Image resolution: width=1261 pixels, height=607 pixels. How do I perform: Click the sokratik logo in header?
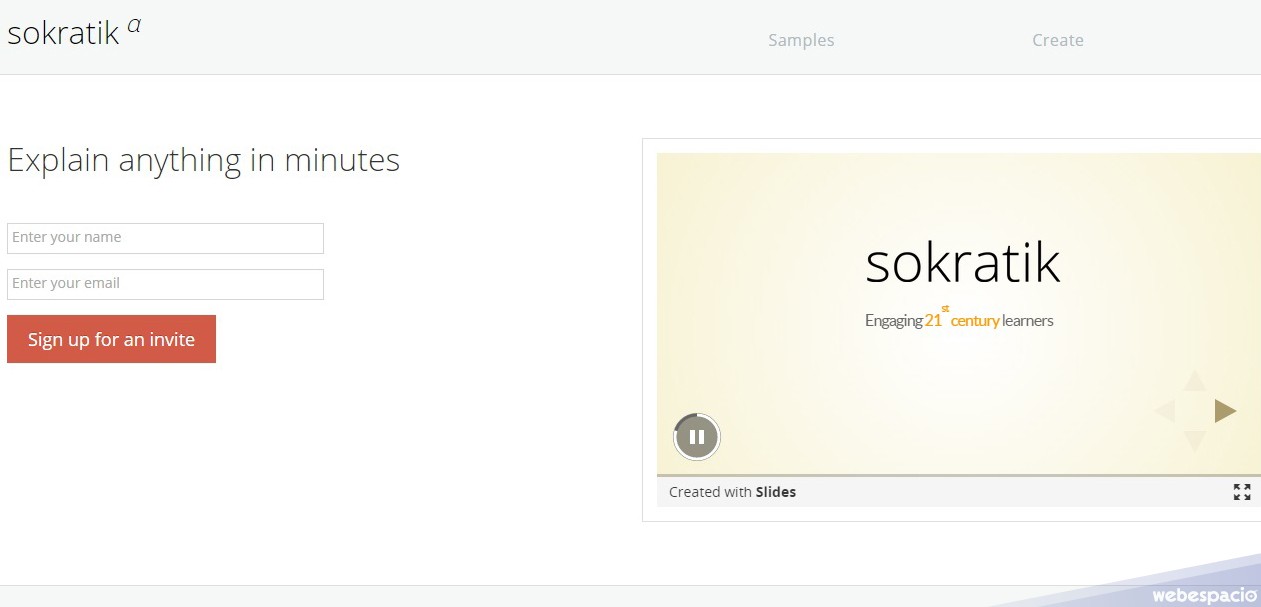(64, 35)
